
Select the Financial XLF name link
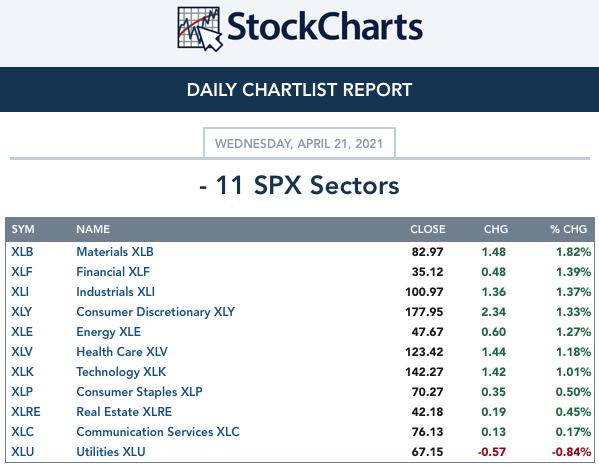[x=113, y=272]
